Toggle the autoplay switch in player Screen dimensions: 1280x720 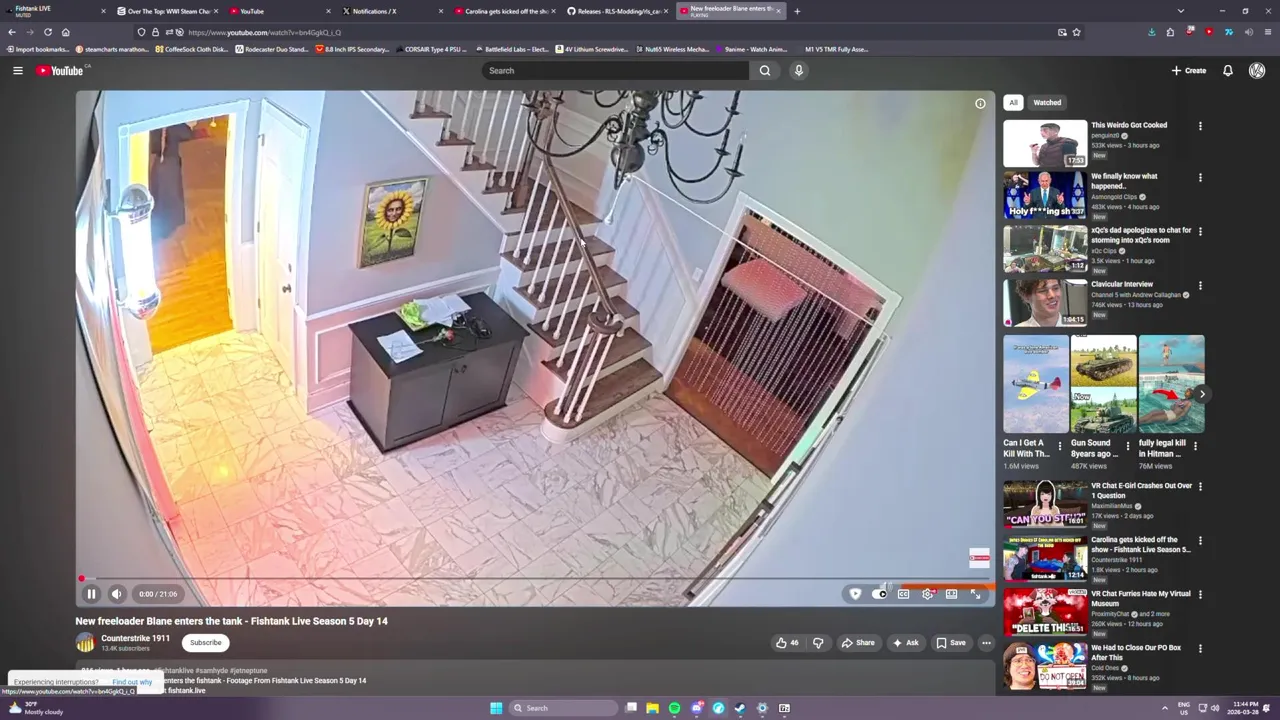pos(880,594)
